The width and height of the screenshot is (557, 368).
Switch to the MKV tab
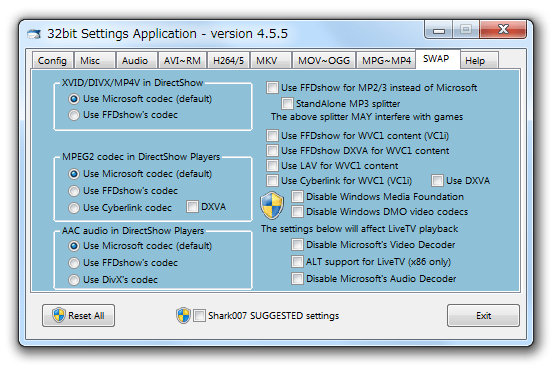[271, 61]
